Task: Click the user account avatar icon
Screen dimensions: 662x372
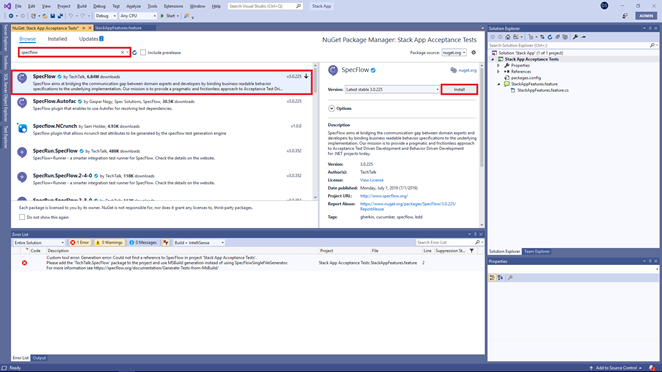Action: coord(604,6)
